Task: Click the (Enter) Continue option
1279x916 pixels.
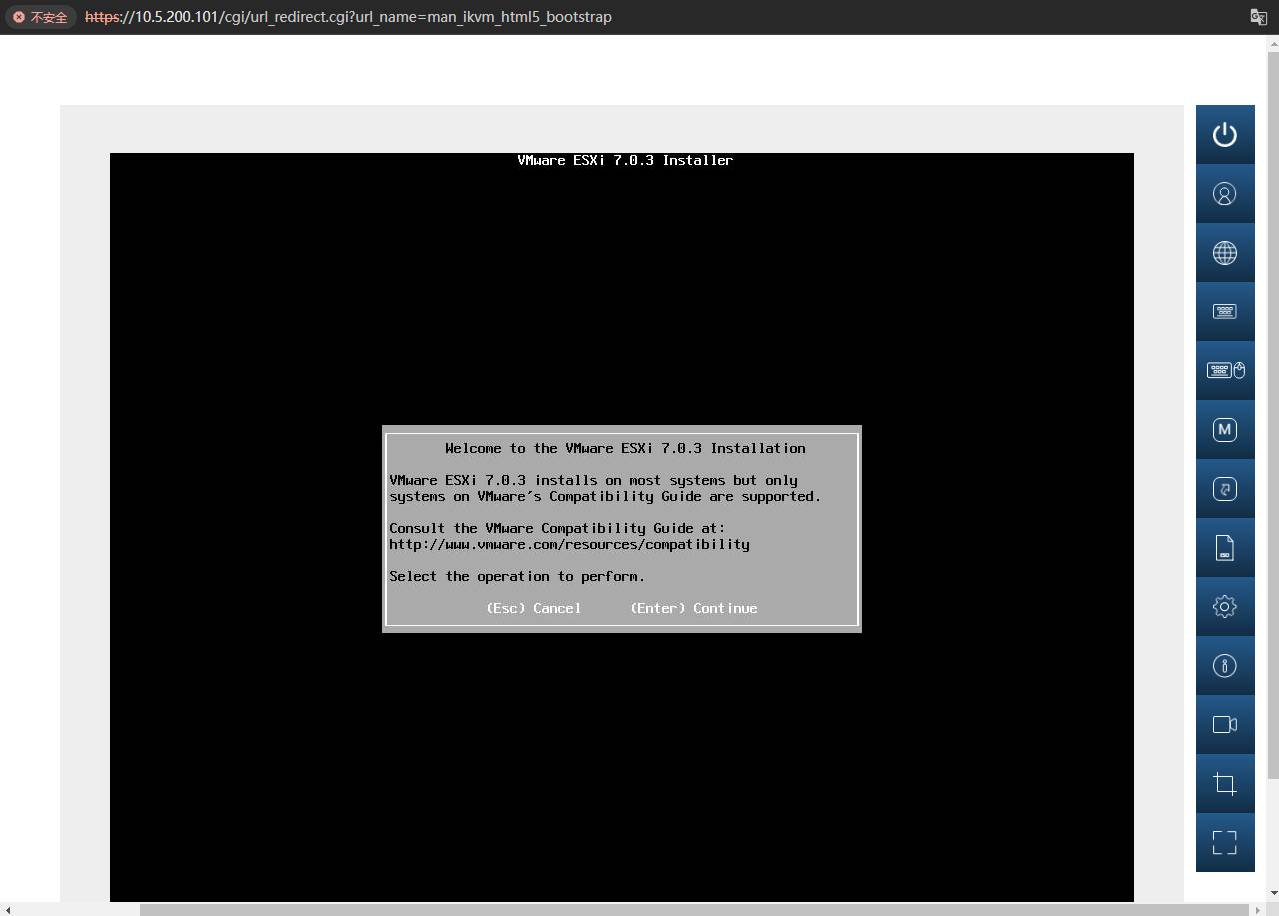Action: click(x=694, y=608)
